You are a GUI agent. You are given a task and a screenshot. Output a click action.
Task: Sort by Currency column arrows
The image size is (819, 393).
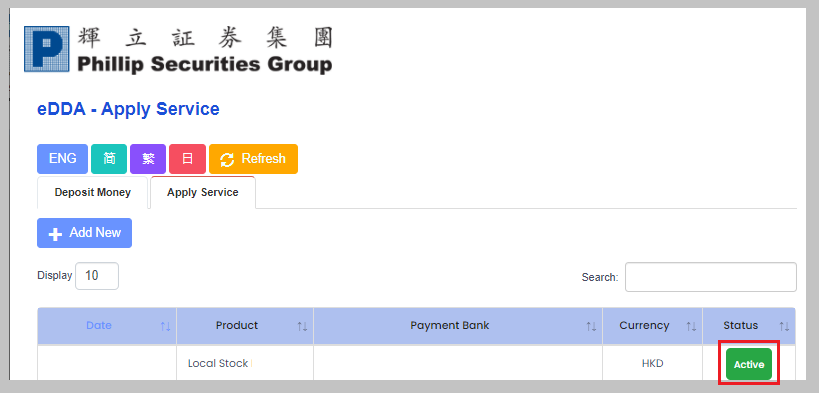pos(692,326)
